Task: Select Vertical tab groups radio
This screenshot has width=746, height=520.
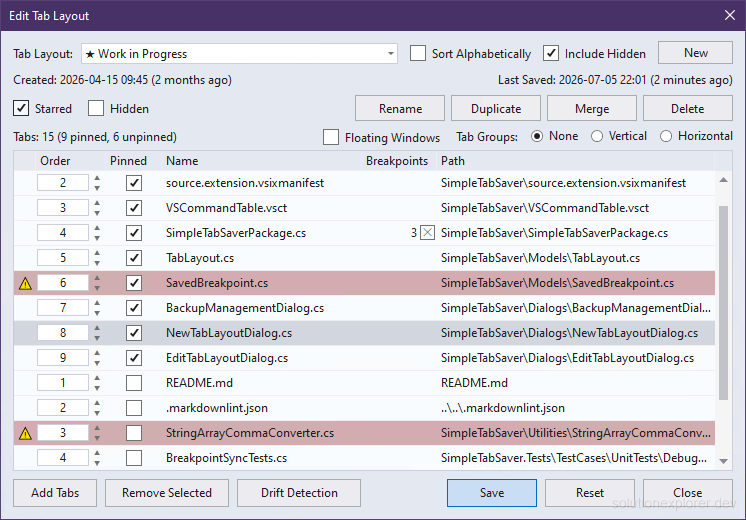Action: 597,137
